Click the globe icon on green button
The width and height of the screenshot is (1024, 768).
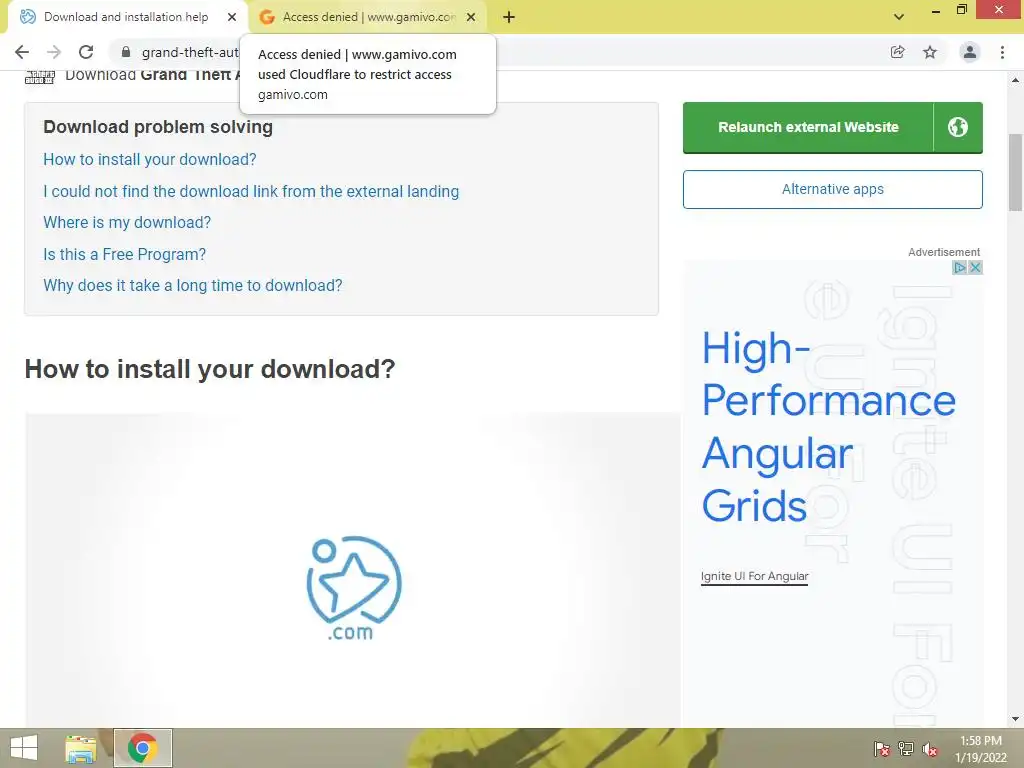(x=958, y=127)
